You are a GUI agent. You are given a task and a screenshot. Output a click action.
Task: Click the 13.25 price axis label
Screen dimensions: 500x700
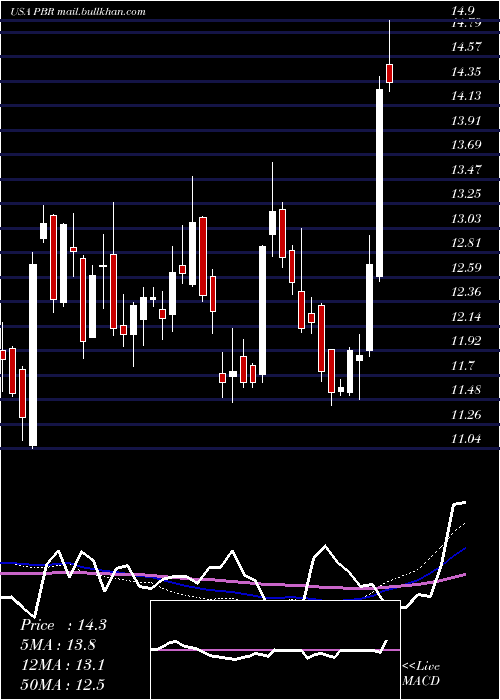tap(466, 194)
